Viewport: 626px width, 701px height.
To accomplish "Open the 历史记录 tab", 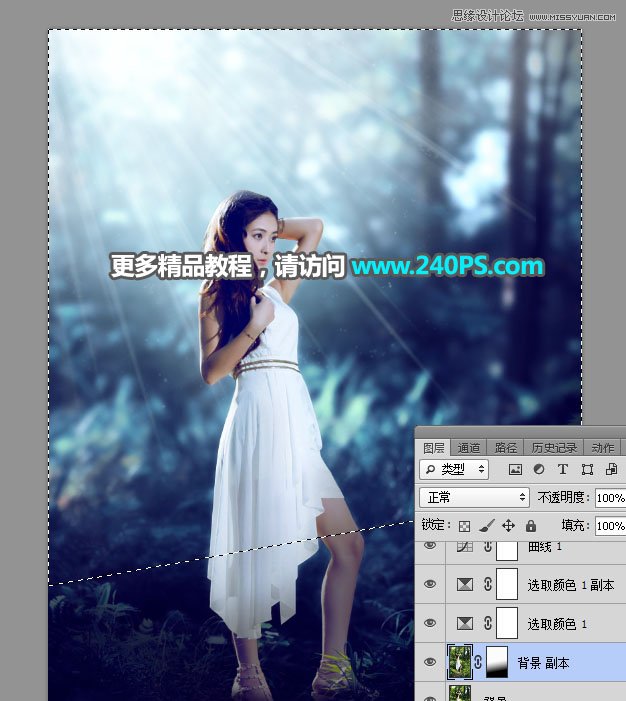I will (554, 448).
